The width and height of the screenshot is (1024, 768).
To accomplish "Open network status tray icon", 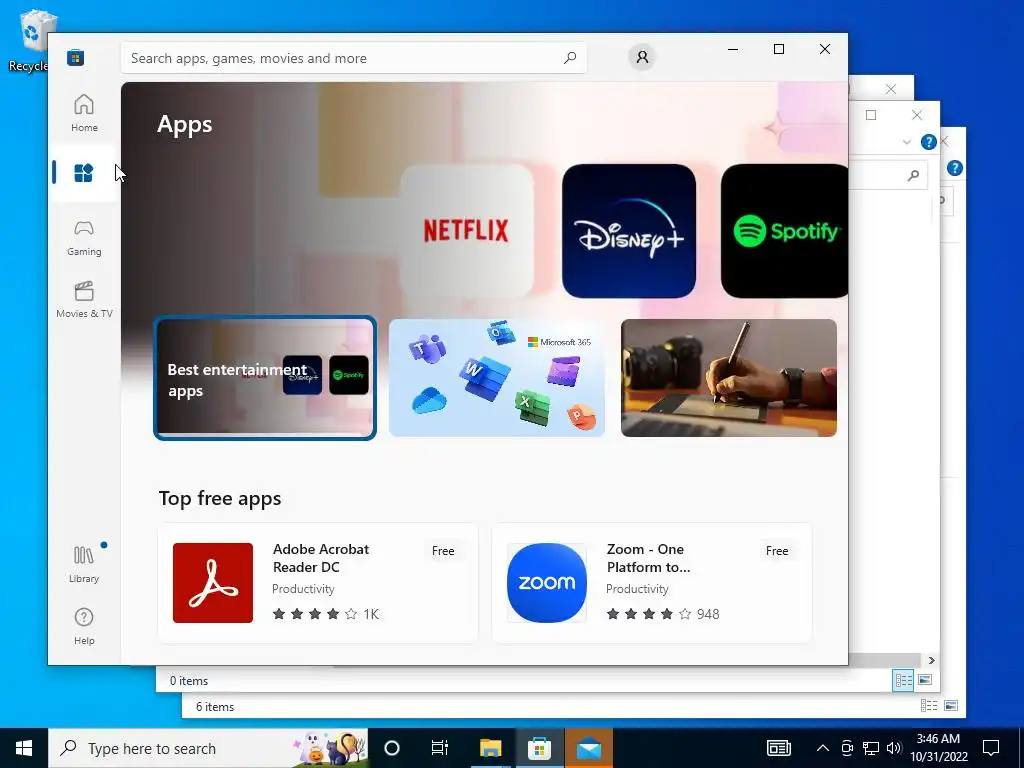I will pyautogui.click(x=871, y=748).
